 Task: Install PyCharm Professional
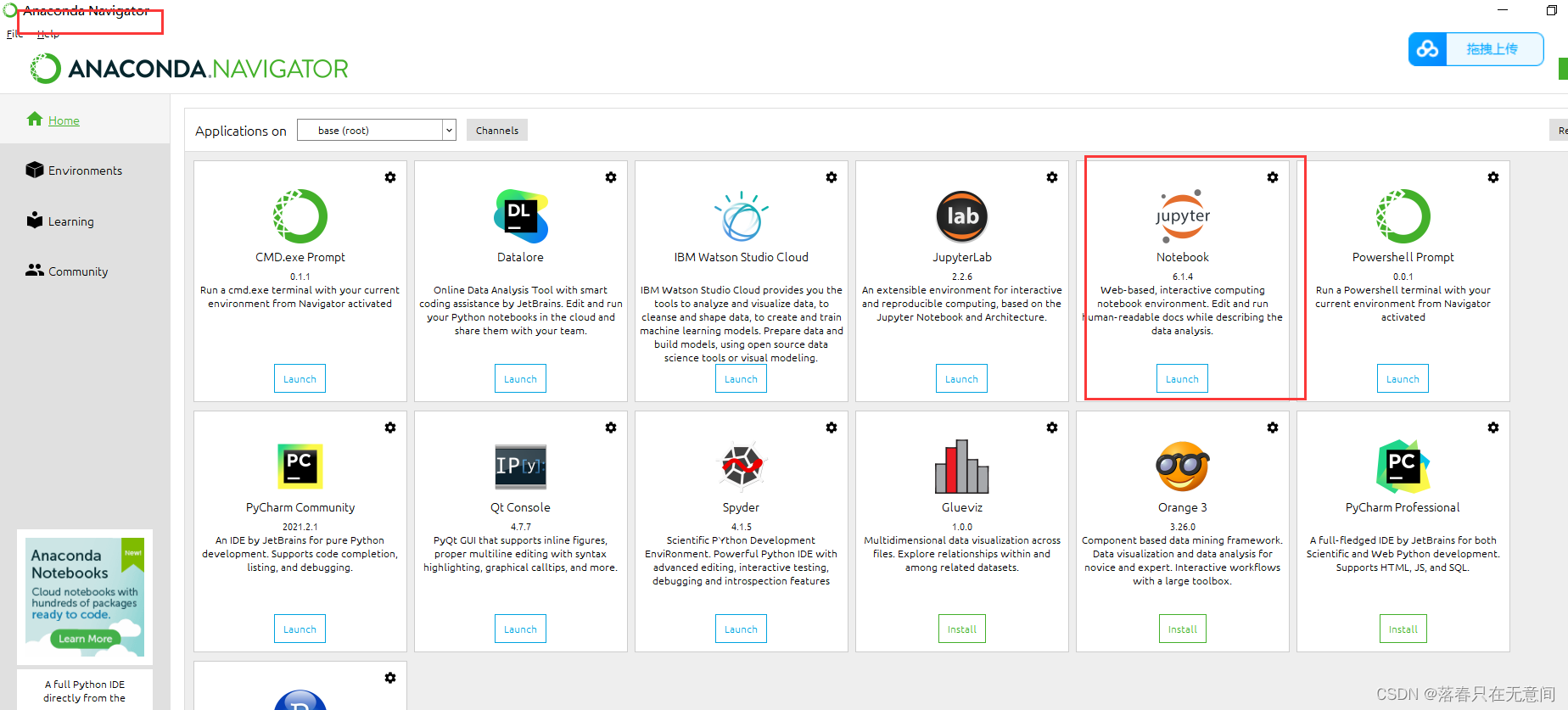click(1403, 629)
